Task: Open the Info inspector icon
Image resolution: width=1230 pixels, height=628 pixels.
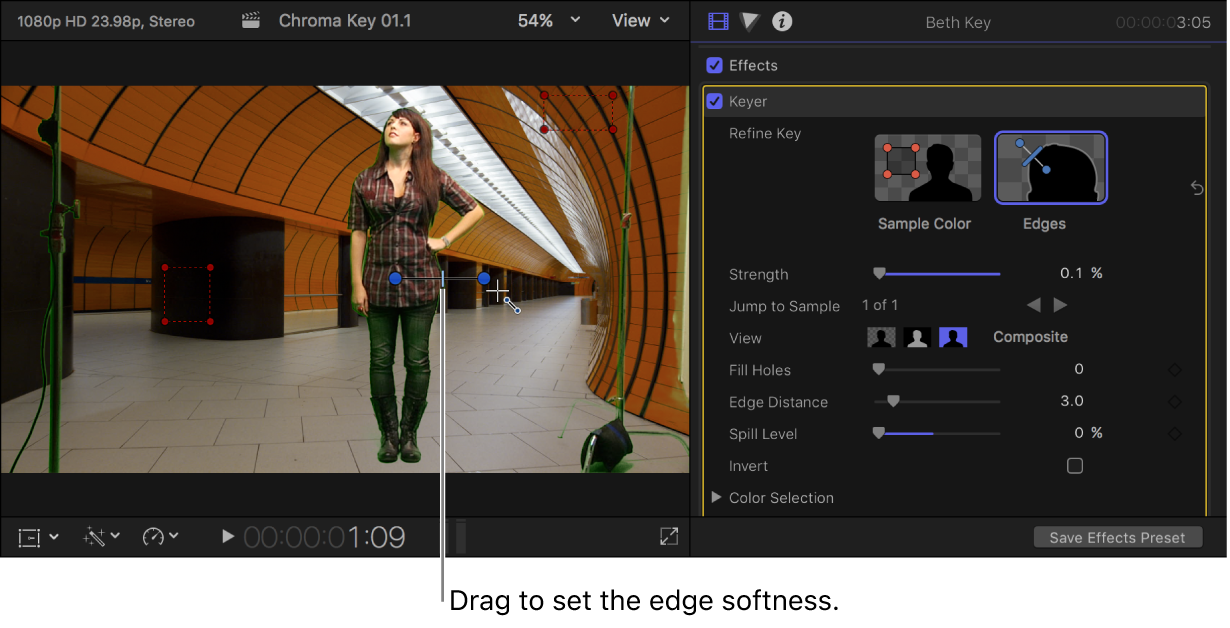Action: point(782,20)
